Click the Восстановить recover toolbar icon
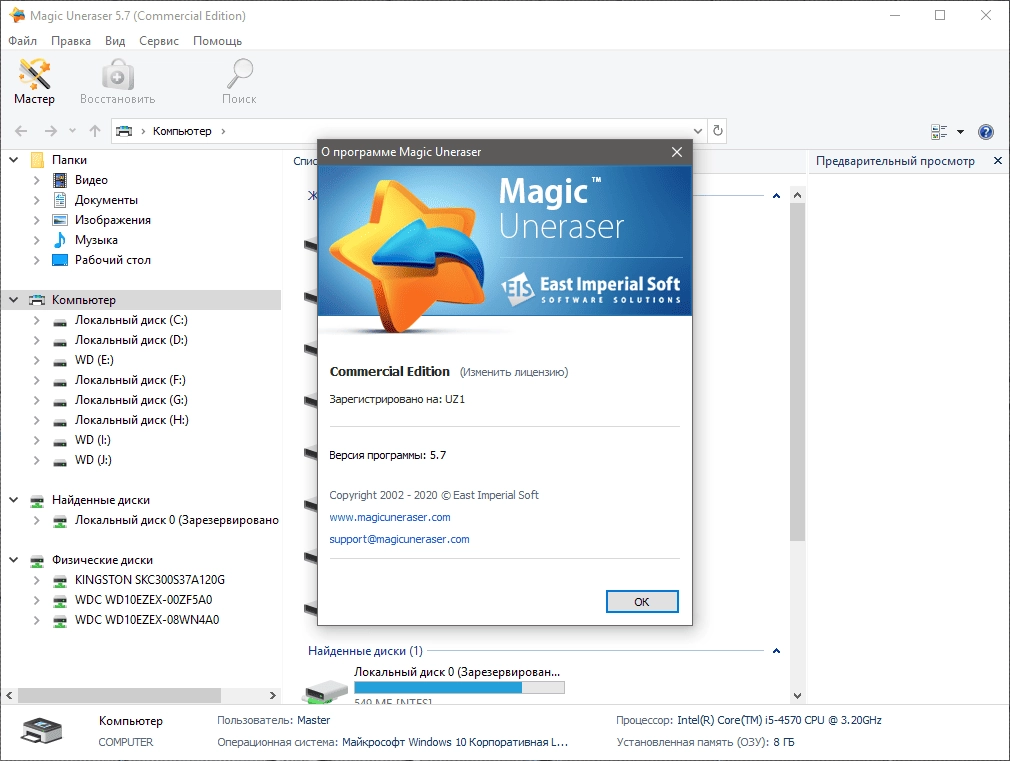Viewport: 1010px width, 761px height. 117,81
